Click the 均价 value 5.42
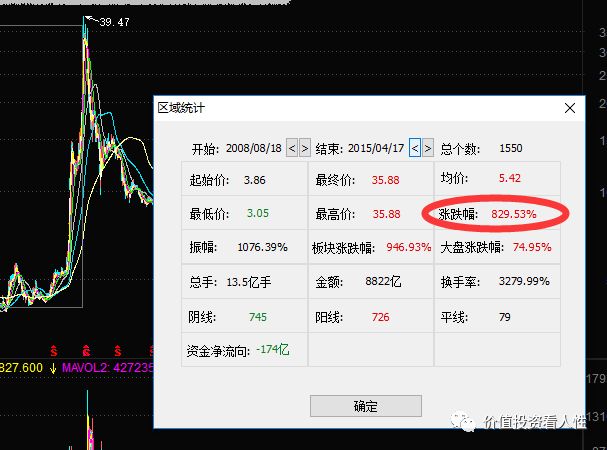Screen dimensions: 607x450 509,178
